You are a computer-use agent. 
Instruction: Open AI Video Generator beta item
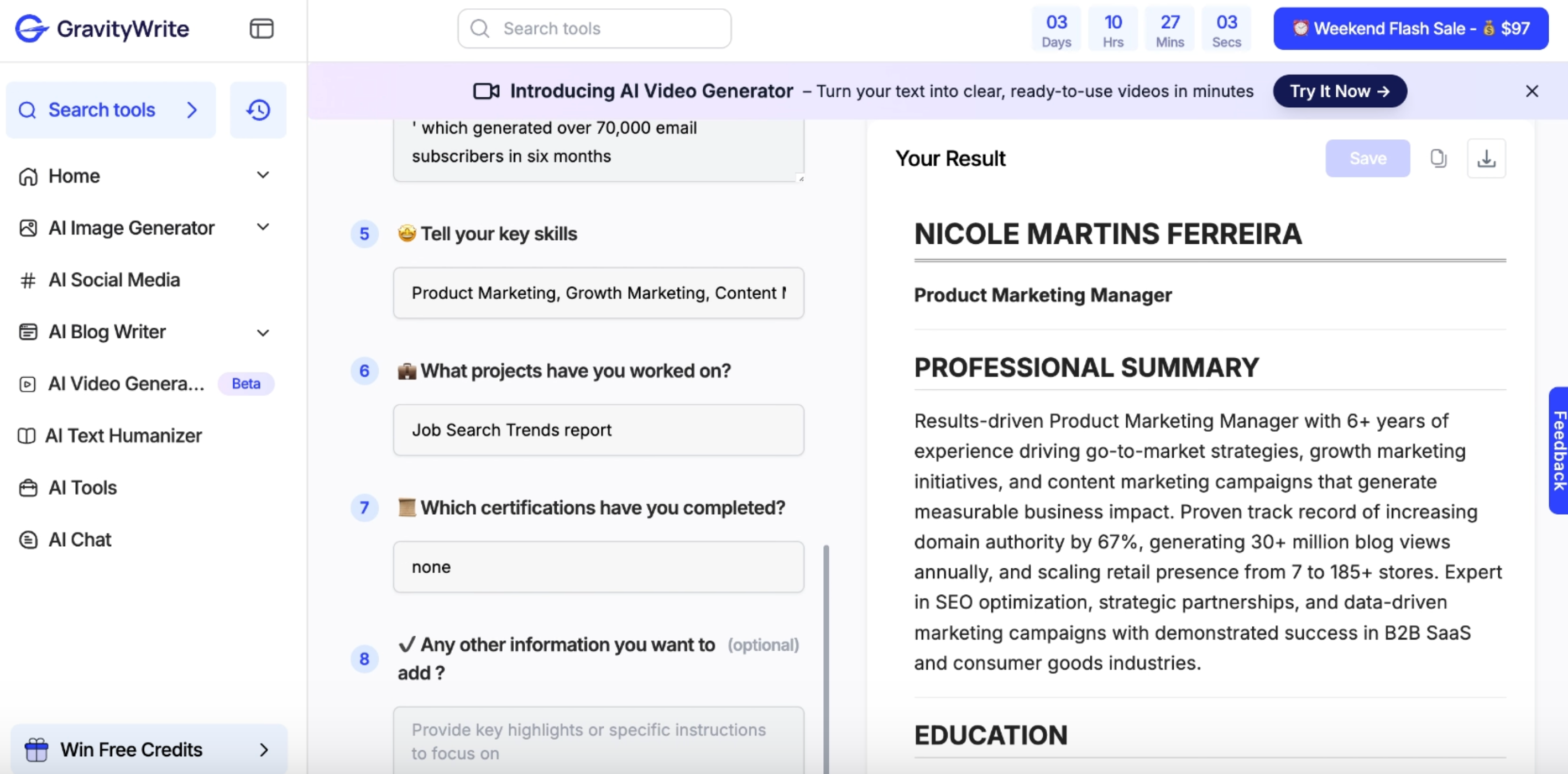coord(126,384)
